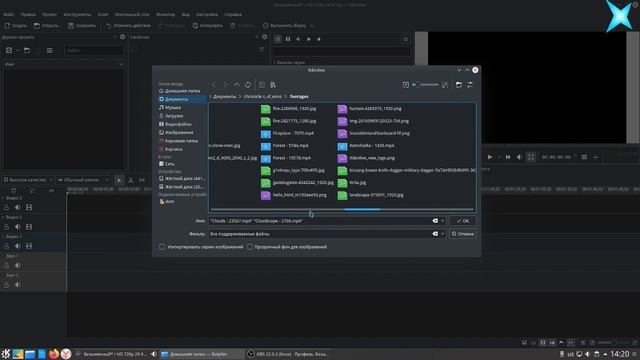
Task: Select file Kamchatka - 1429.mp4
Action: (x=366, y=146)
